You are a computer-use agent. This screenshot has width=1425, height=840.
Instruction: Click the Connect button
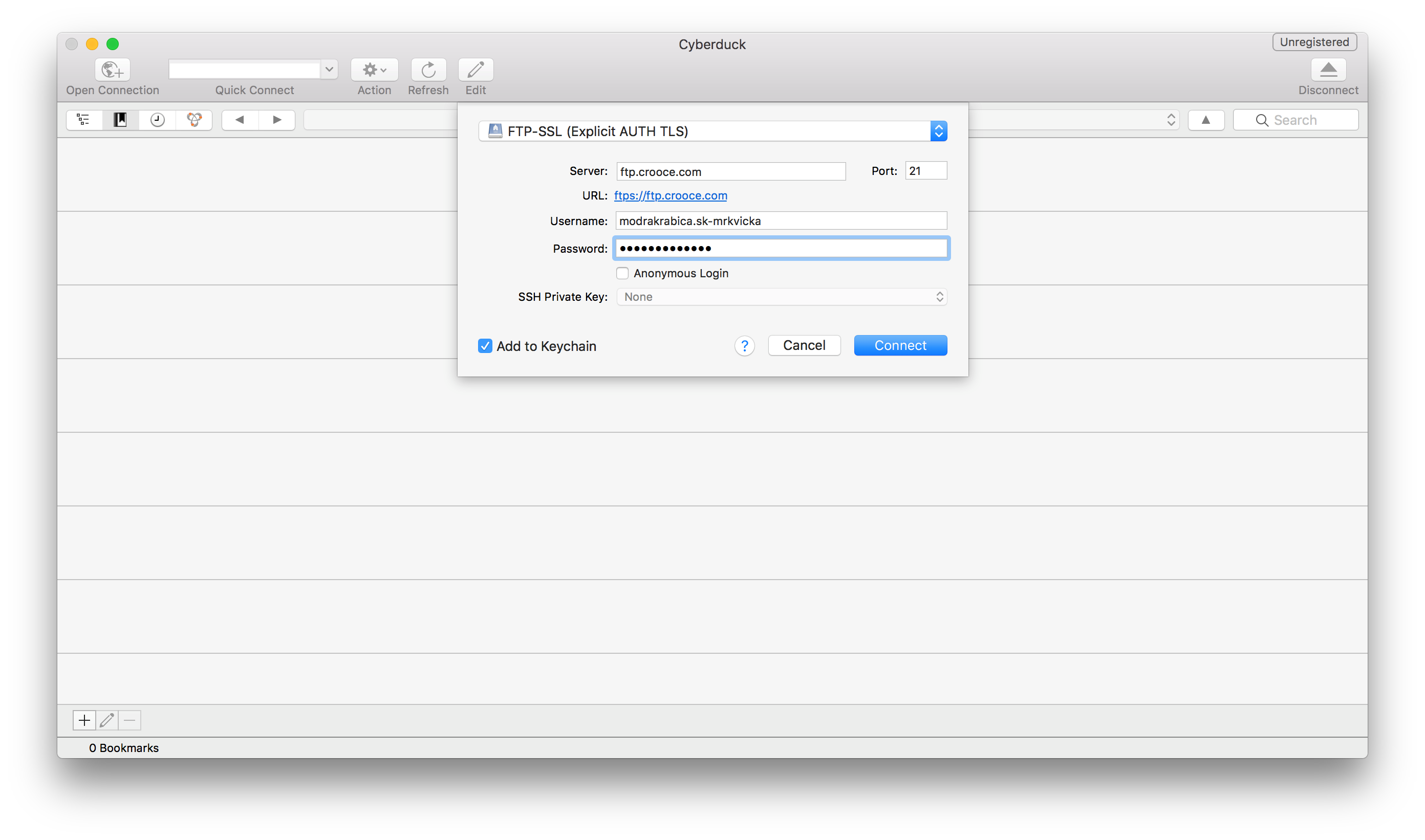pyautogui.click(x=900, y=345)
